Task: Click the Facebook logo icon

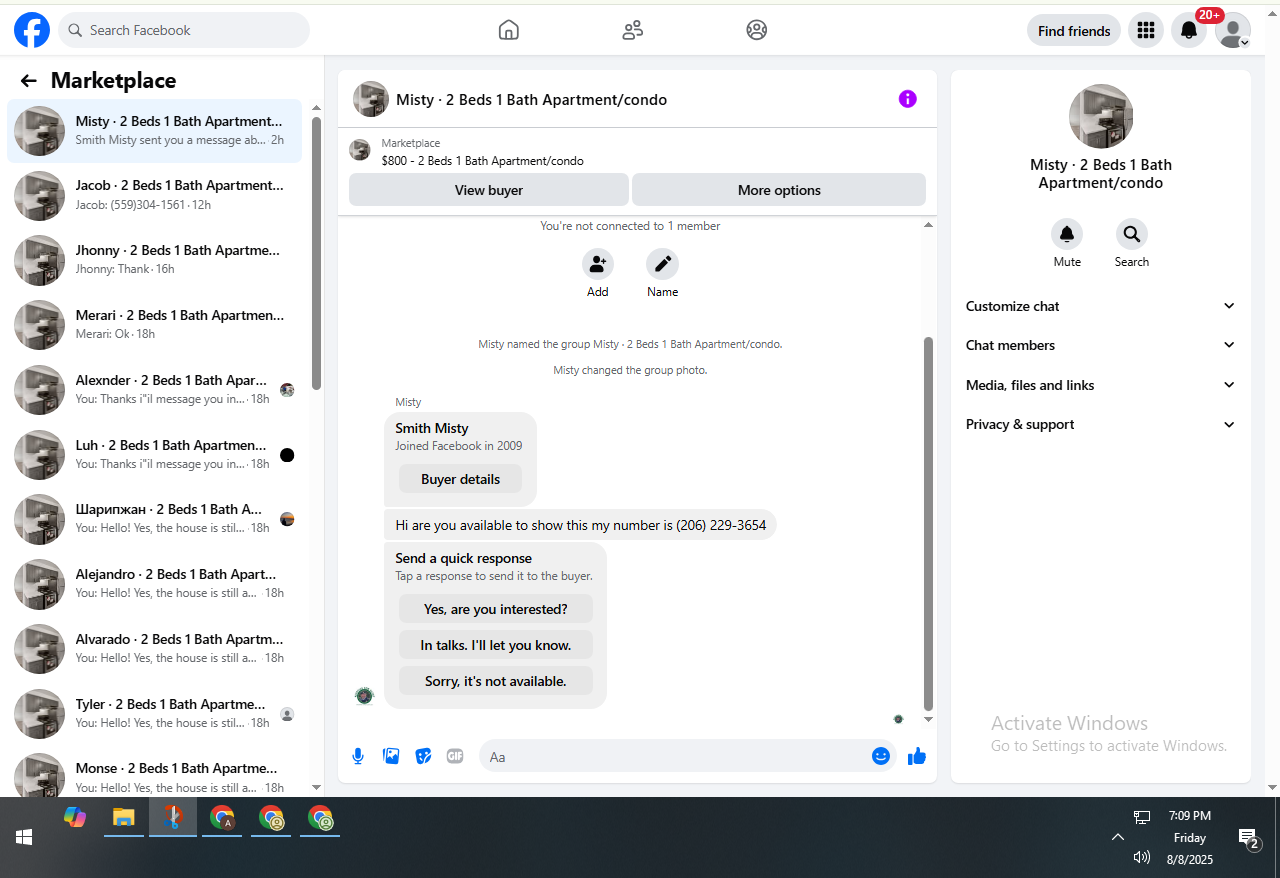Action: click(x=31, y=30)
